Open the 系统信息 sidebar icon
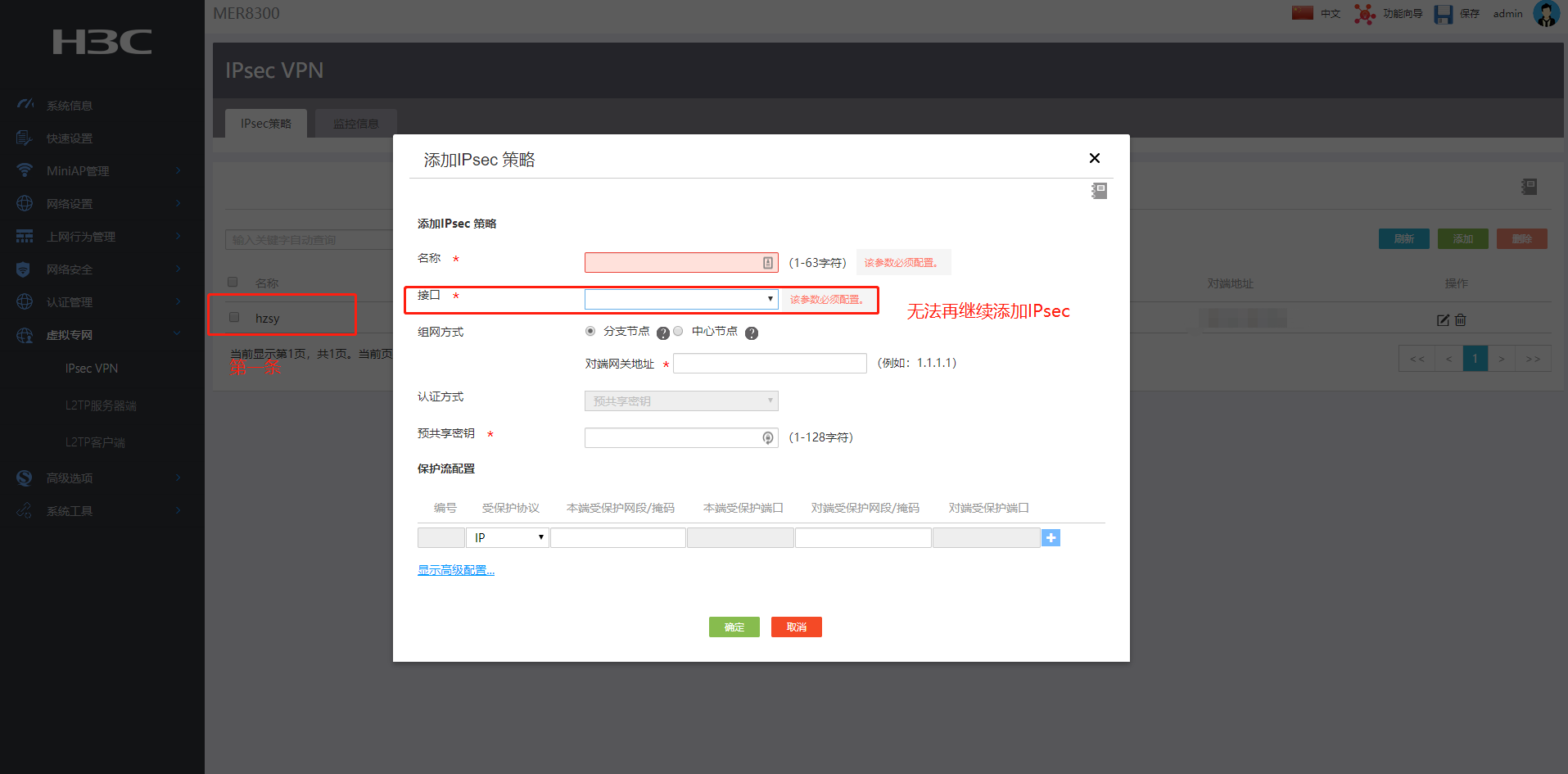 25,105
